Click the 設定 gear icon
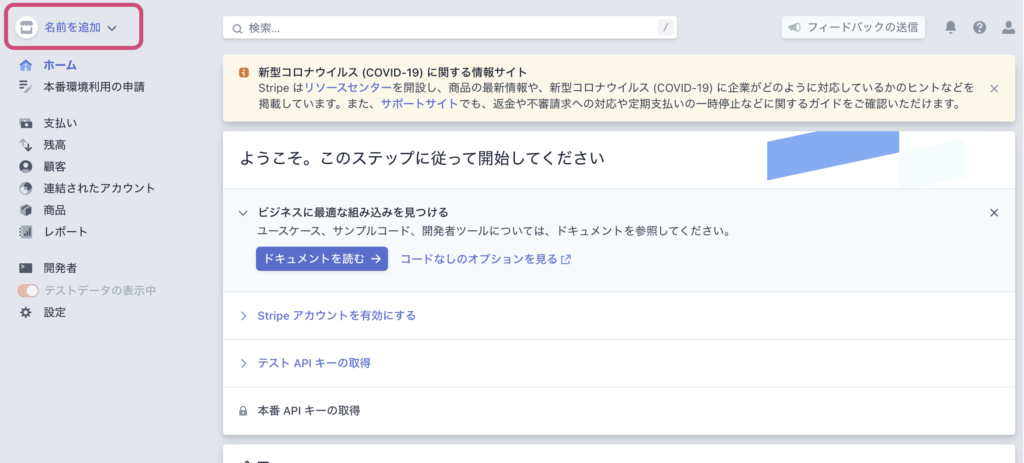The width and height of the screenshot is (1024, 463). (x=25, y=312)
